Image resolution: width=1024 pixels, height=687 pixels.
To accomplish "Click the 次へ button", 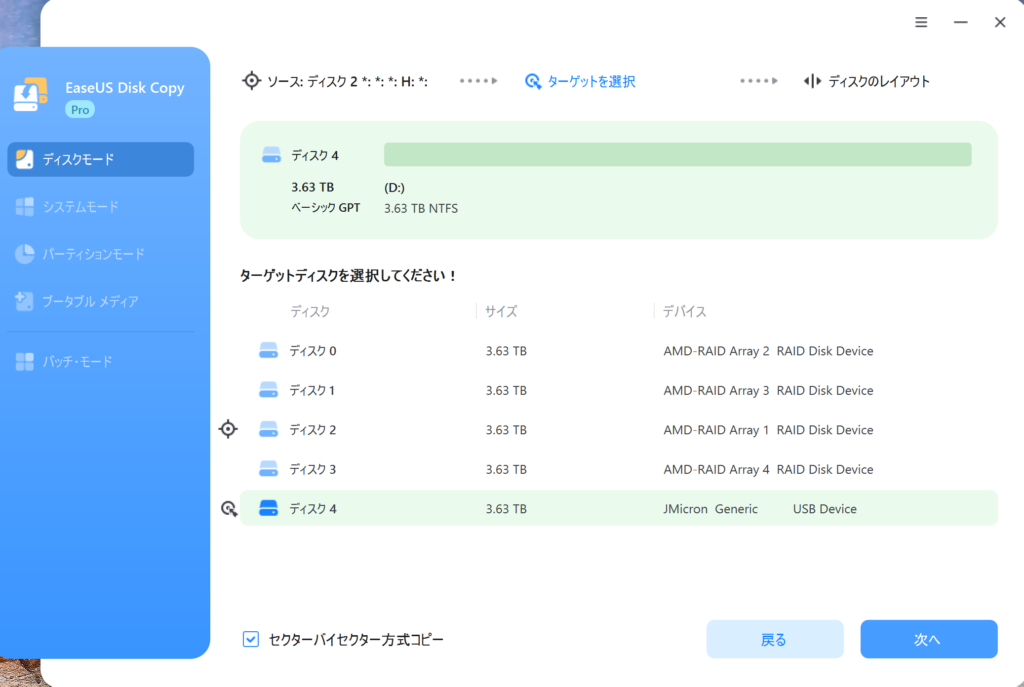I will (x=928, y=639).
